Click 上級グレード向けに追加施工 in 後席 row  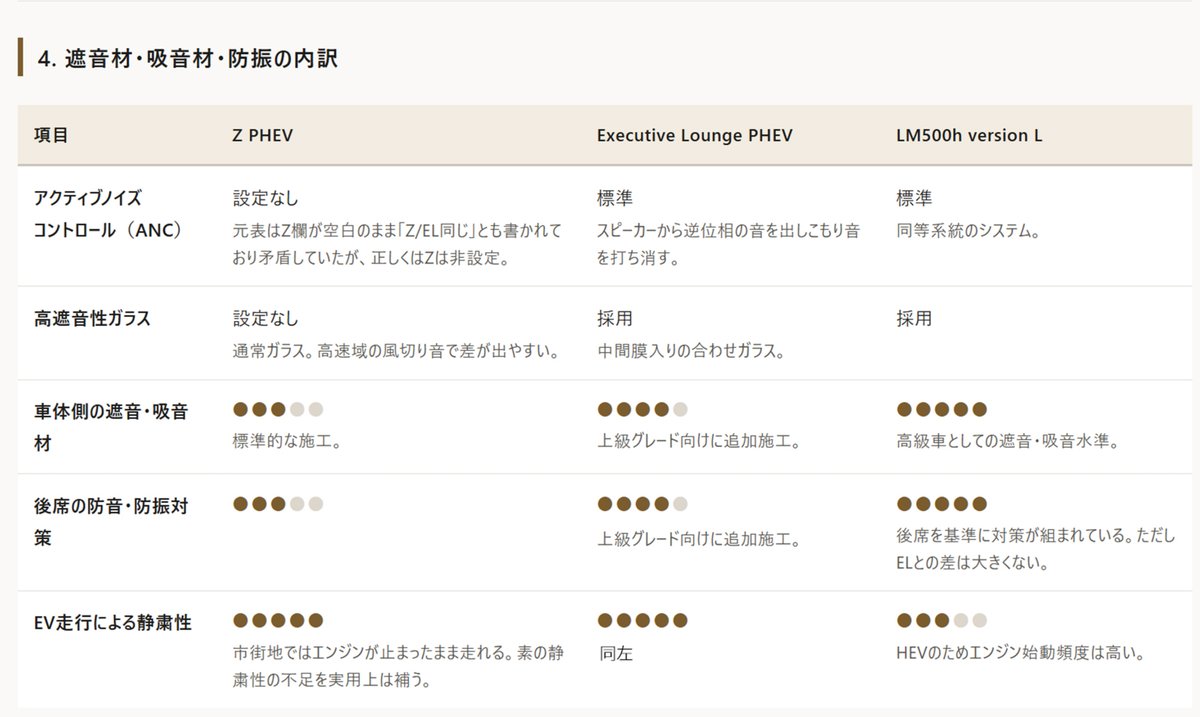click(x=700, y=540)
